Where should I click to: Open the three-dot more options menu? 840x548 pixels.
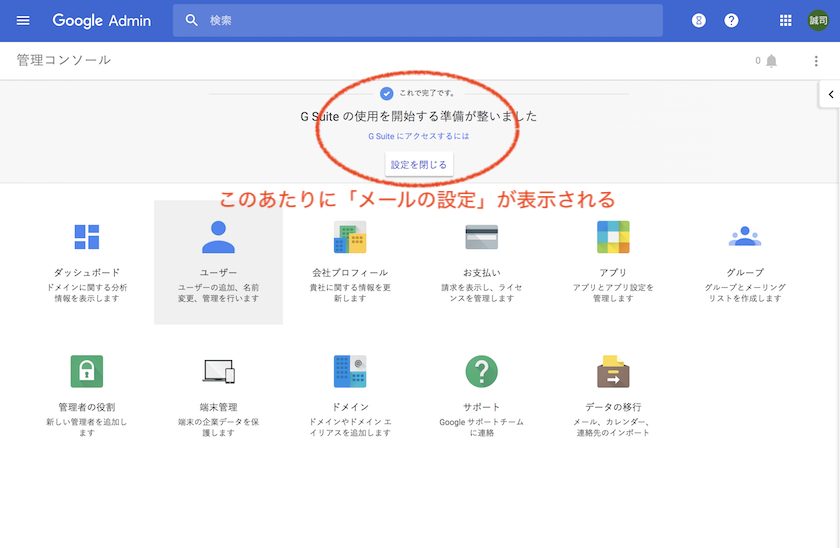pos(816,61)
